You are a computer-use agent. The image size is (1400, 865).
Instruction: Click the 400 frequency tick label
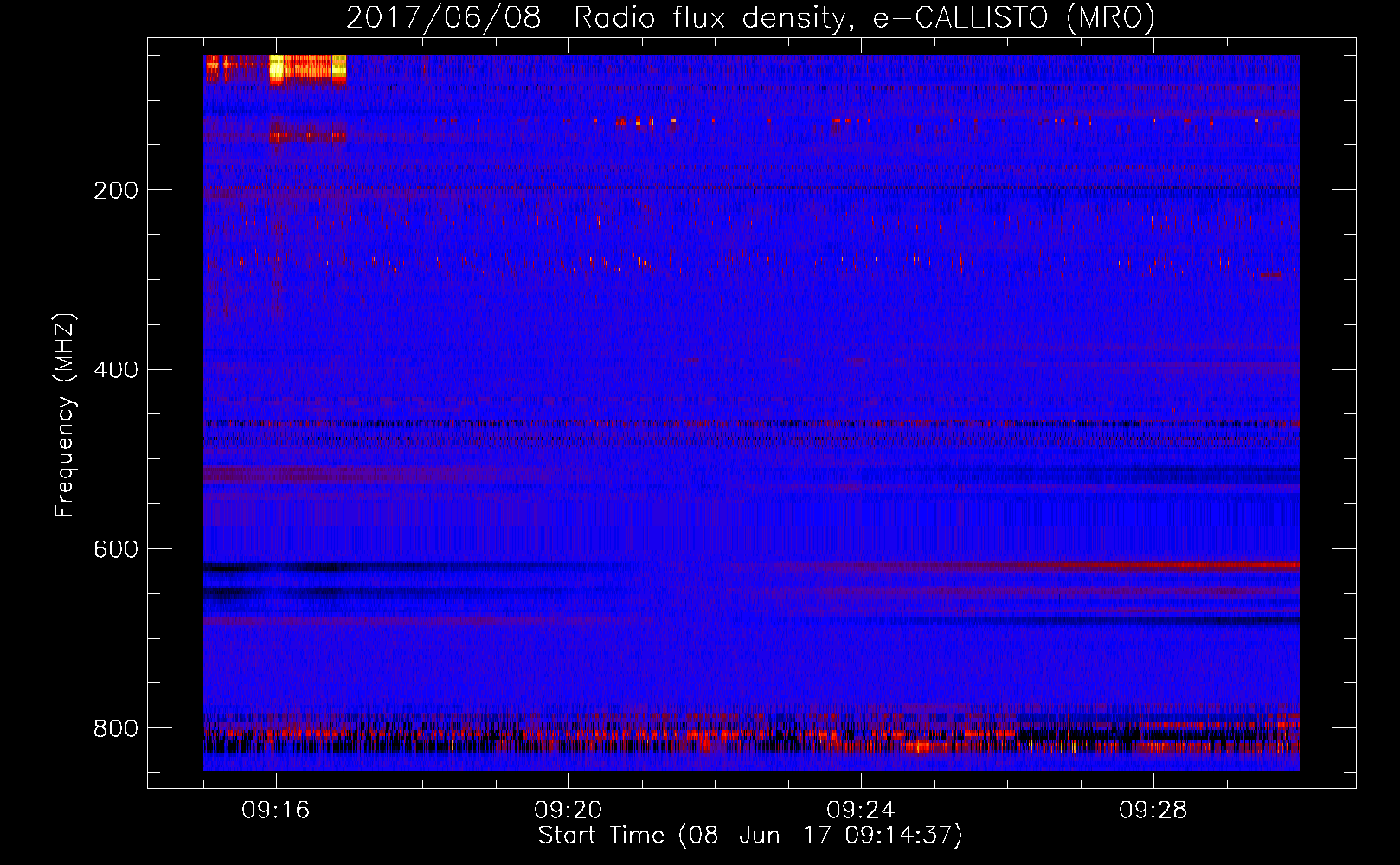[115, 369]
